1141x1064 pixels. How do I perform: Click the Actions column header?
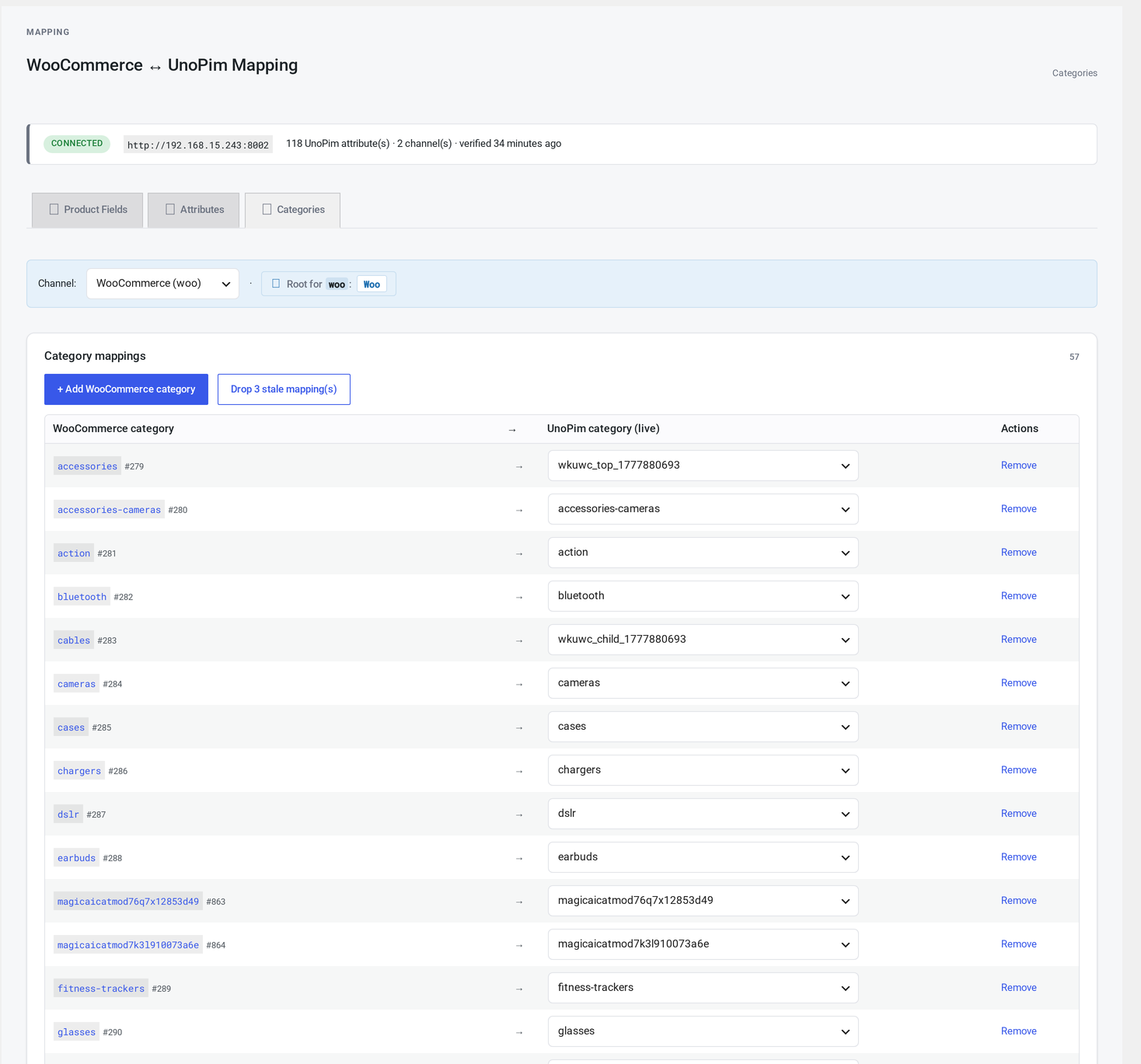tap(1019, 429)
